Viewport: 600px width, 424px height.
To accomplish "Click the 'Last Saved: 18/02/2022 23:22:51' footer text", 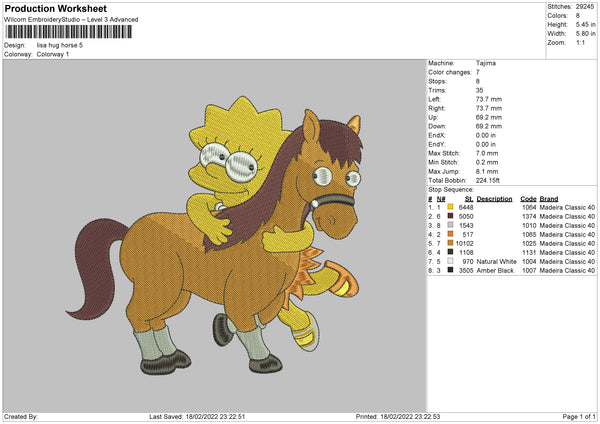I will tap(197, 416).
